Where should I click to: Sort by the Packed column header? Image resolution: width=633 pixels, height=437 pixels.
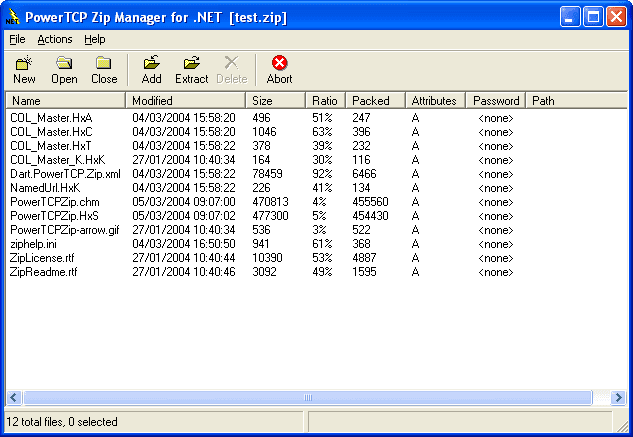click(x=375, y=101)
